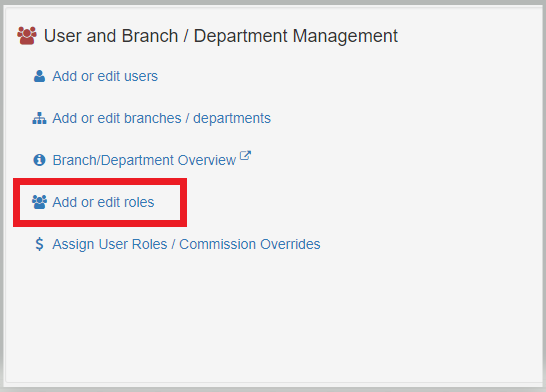Click the org-chart icon beside branches / departments
The height and width of the screenshot is (392, 546).
tap(39, 118)
